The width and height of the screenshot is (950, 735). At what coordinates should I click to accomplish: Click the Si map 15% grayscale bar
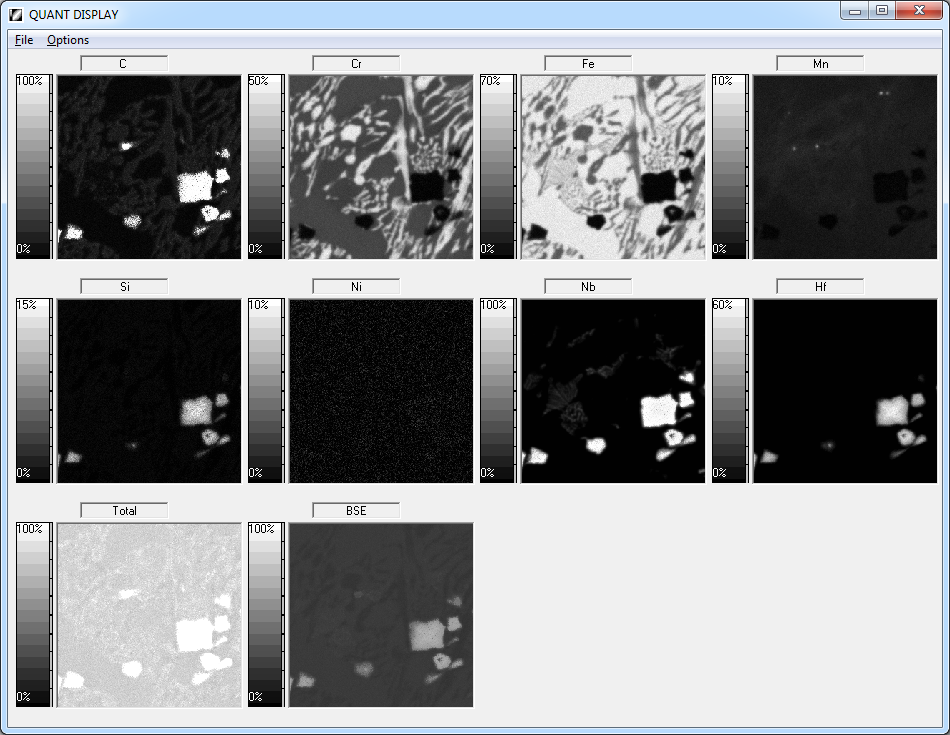click(34, 391)
